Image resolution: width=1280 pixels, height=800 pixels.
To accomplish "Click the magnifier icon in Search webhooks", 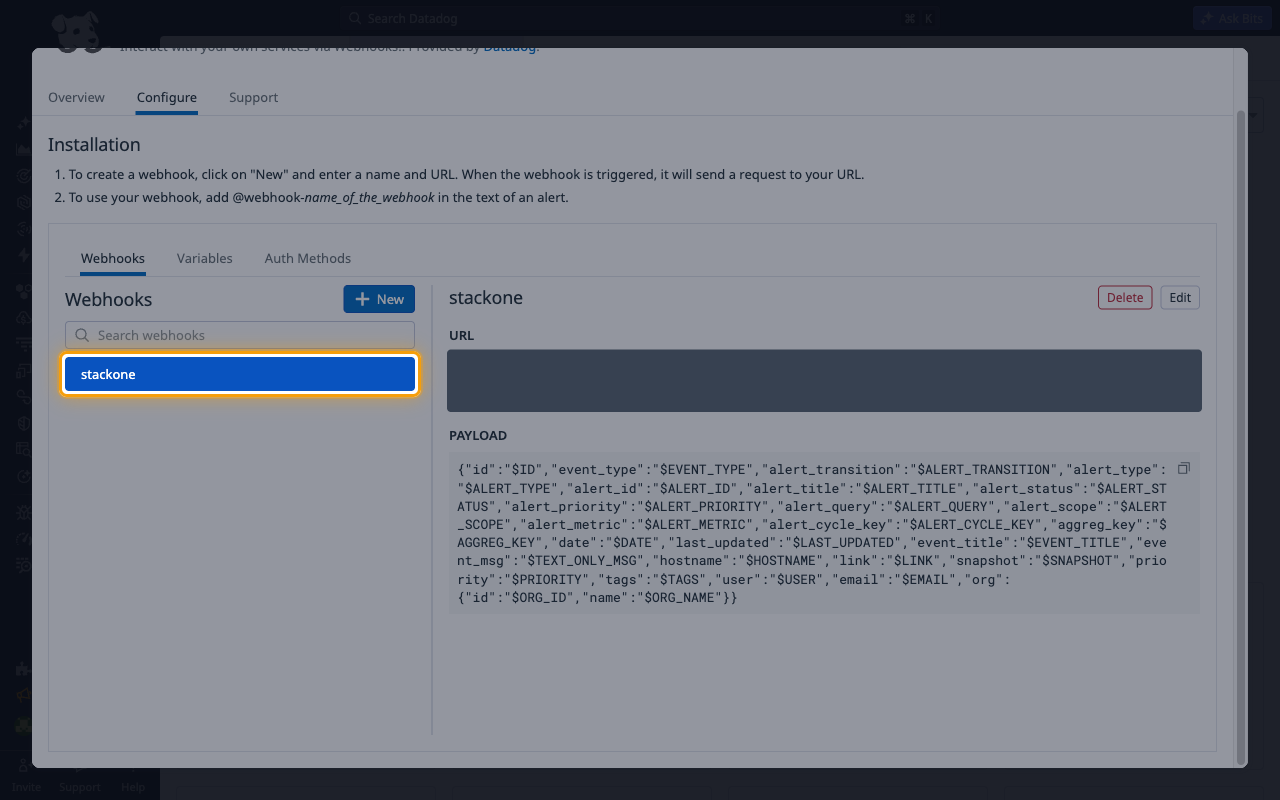I will point(82,335).
